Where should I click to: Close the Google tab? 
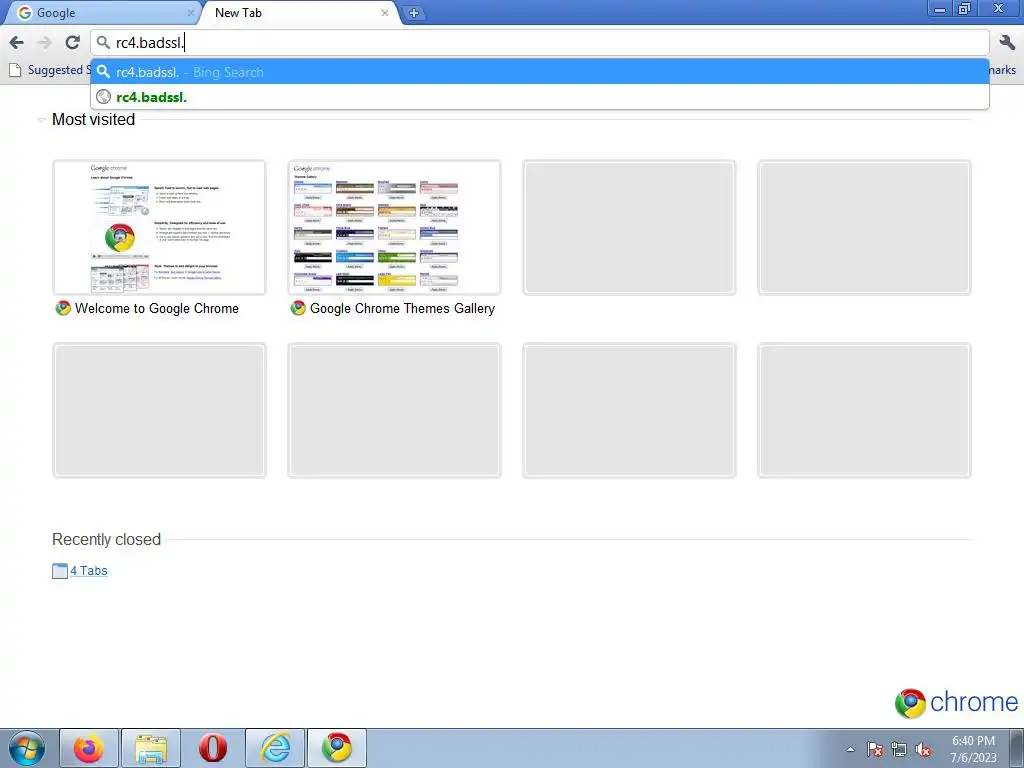coord(191,12)
